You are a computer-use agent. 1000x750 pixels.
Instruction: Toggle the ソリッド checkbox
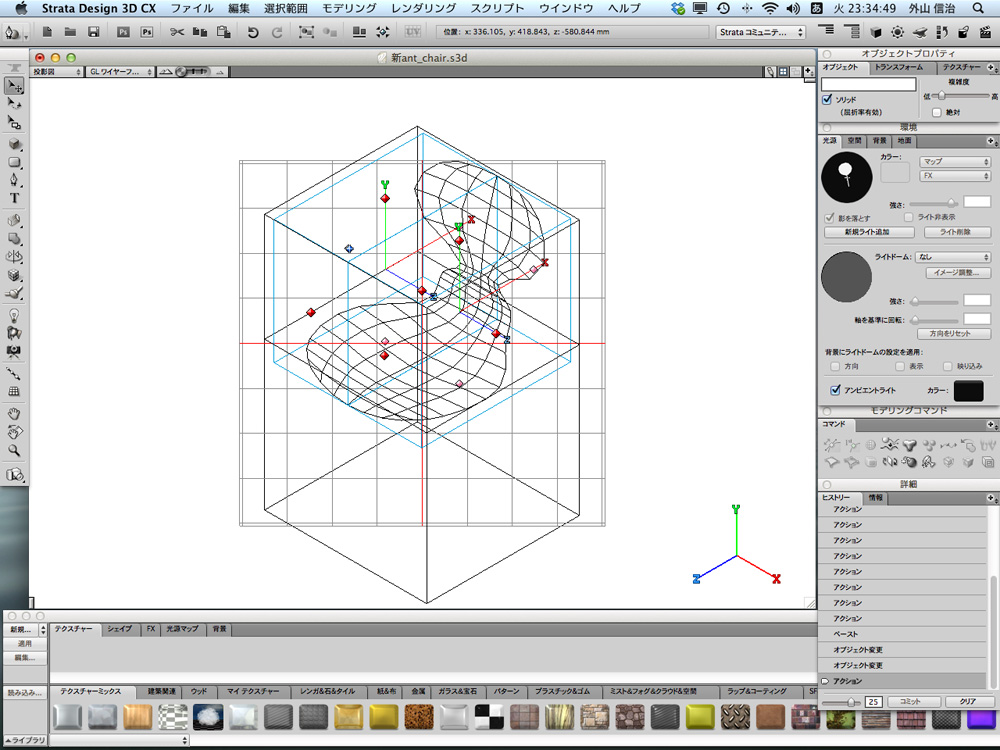tap(827, 99)
